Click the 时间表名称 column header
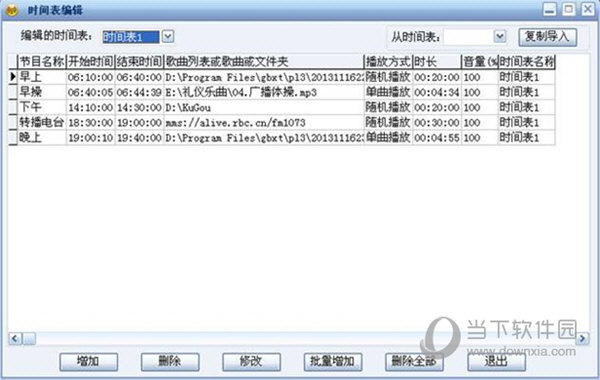Viewport: 600px width, 380px height. click(x=527, y=62)
